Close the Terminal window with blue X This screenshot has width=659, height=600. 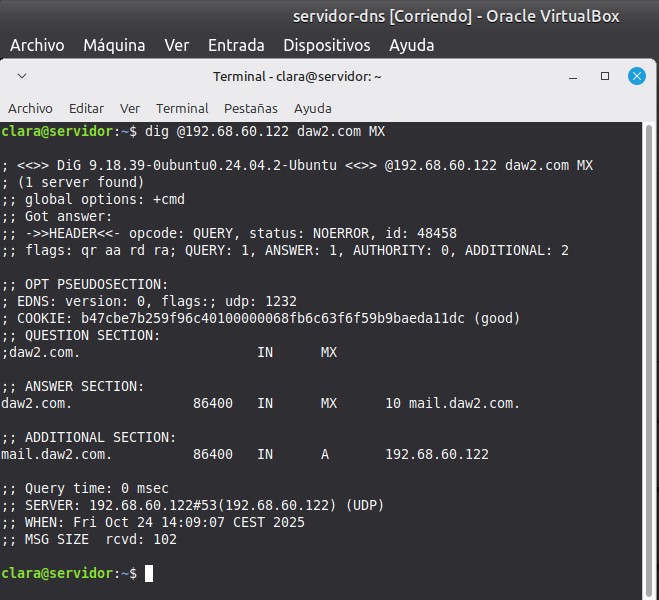point(636,76)
